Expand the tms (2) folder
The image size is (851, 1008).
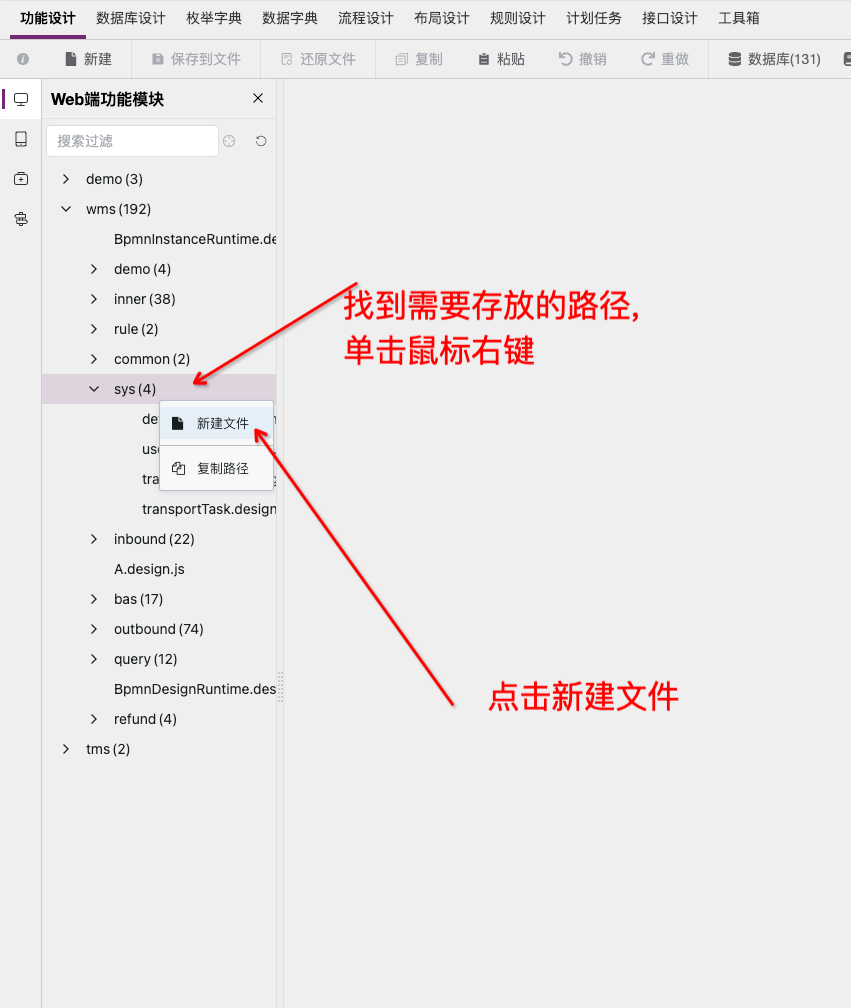click(66, 749)
